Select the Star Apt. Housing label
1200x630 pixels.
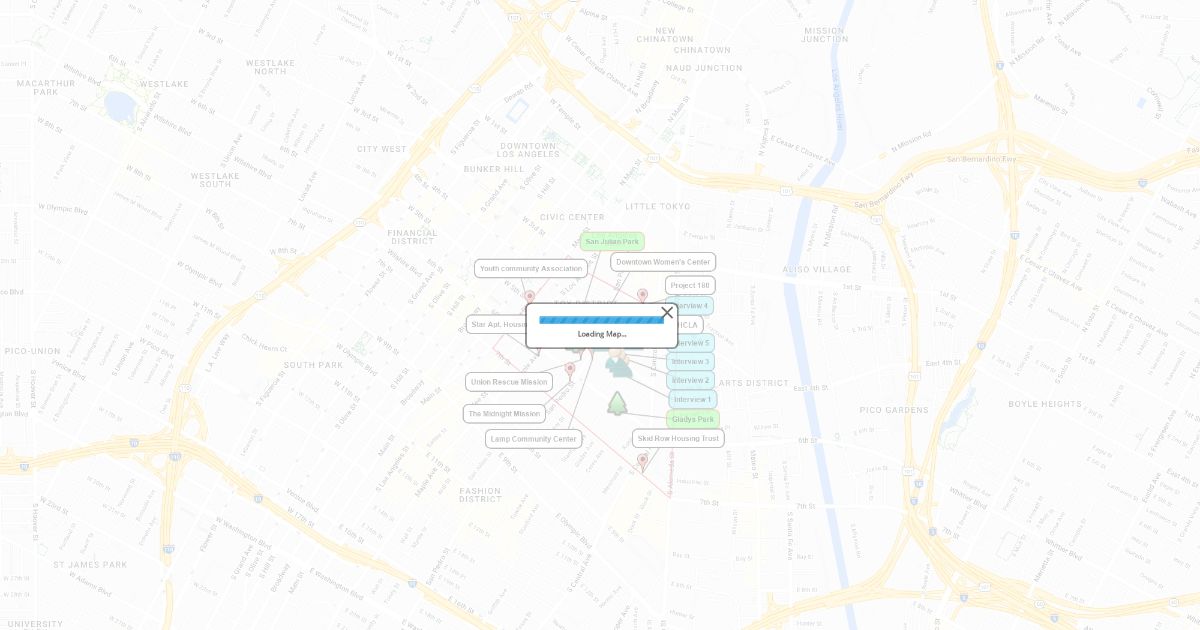pos(496,325)
